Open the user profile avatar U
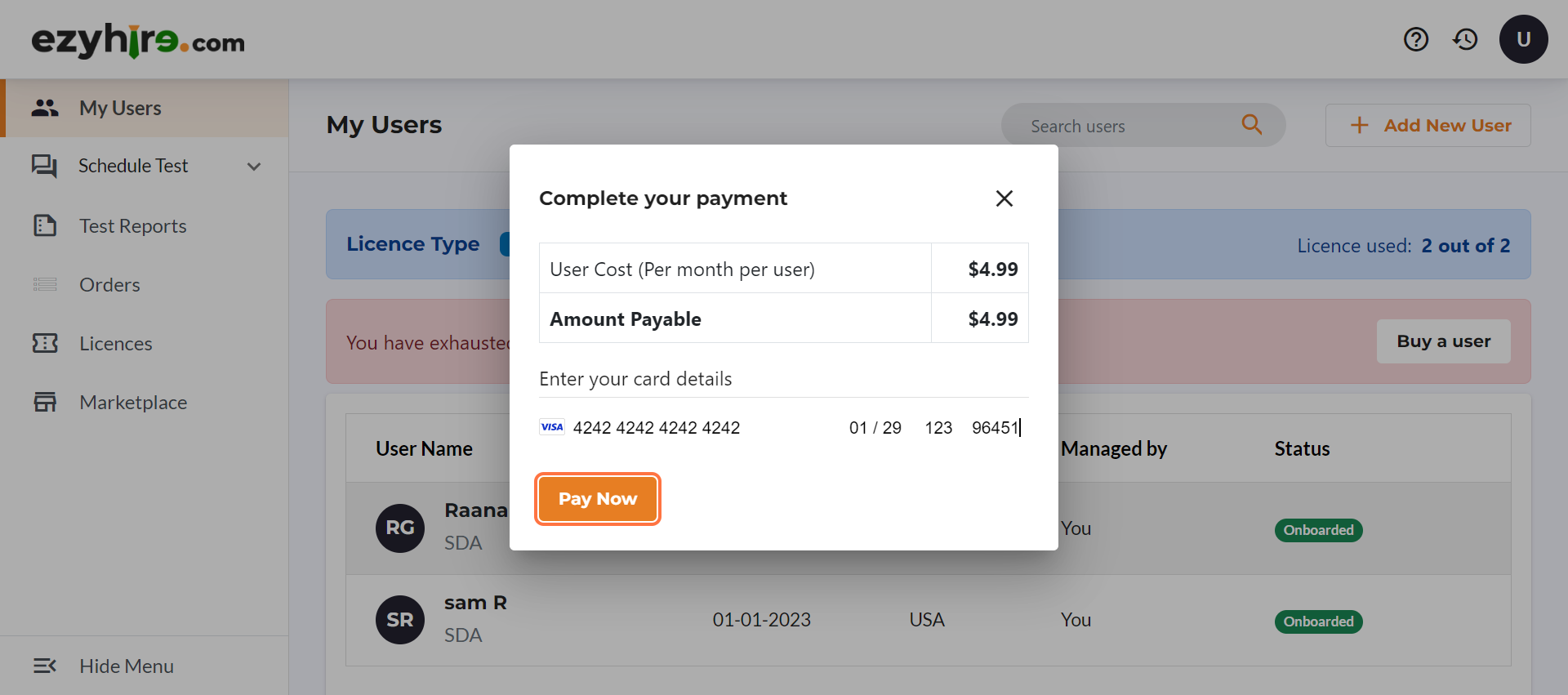Image resolution: width=1568 pixels, height=695 pixels. [x=1523, y=39]
